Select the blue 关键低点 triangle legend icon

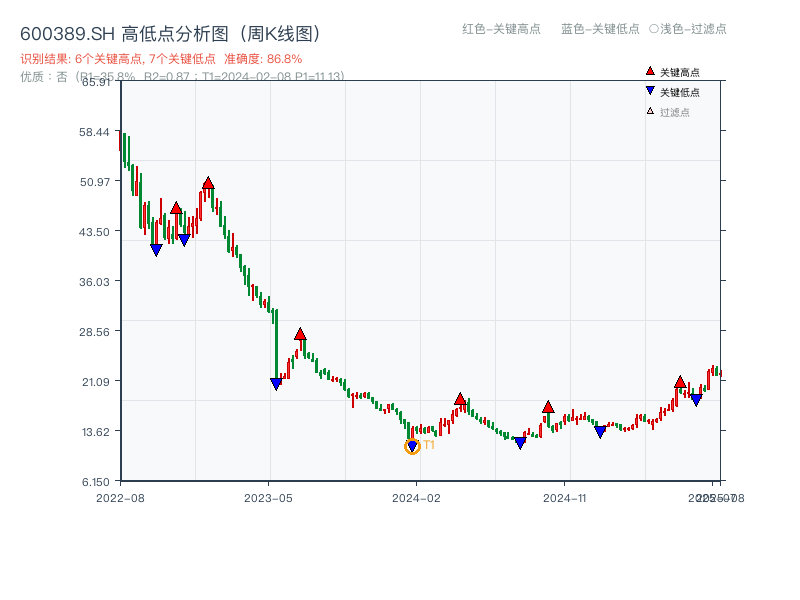pos(648,88)
